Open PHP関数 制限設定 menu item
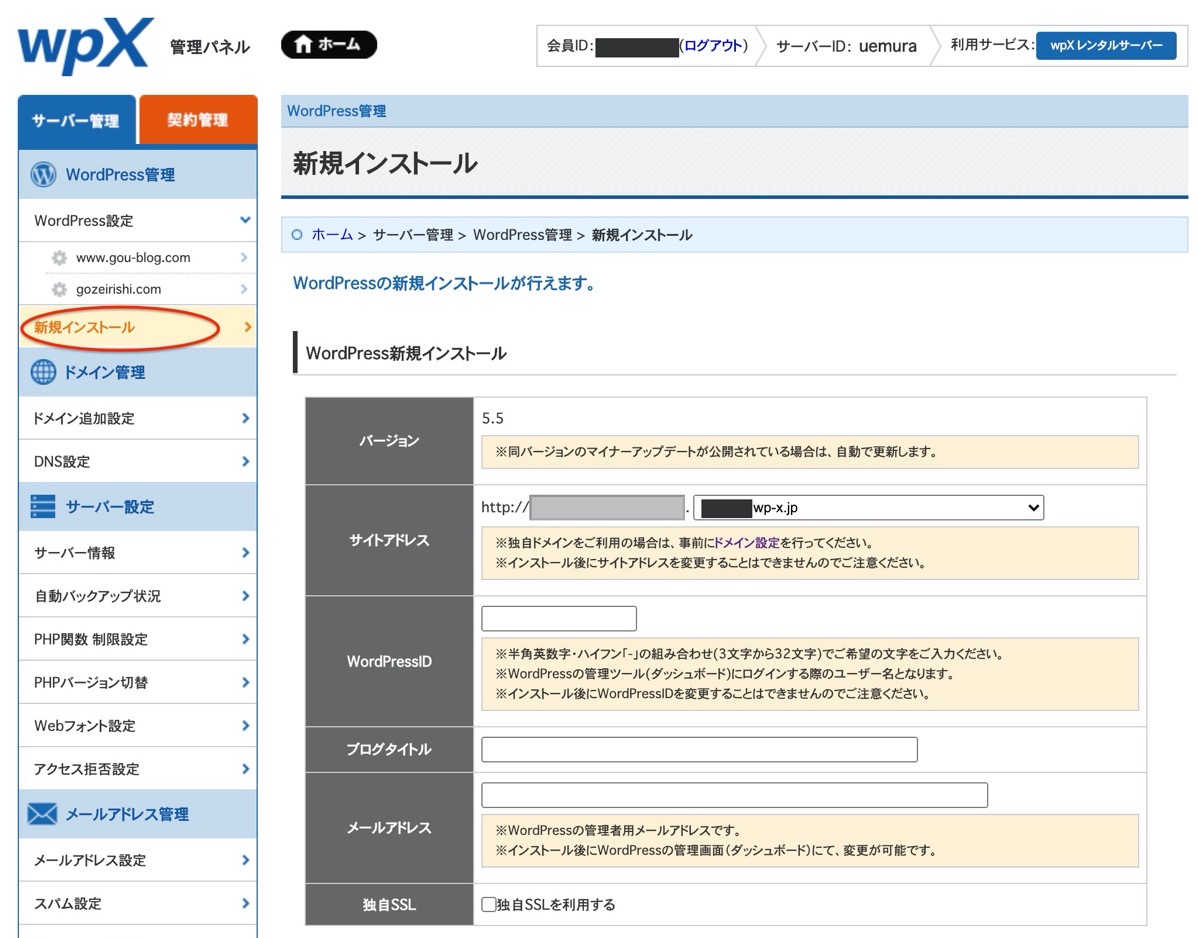1198x938 pixels. pos(138,639)
